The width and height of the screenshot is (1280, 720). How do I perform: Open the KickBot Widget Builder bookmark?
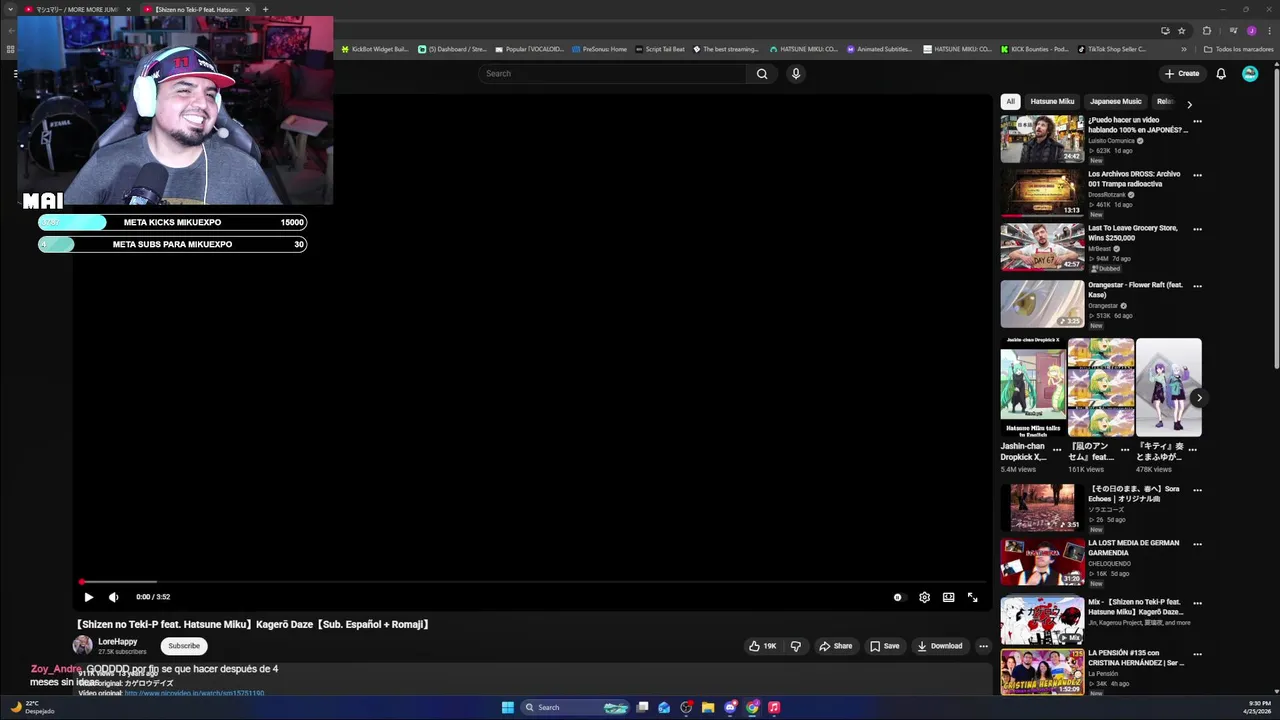click(374, 49)
